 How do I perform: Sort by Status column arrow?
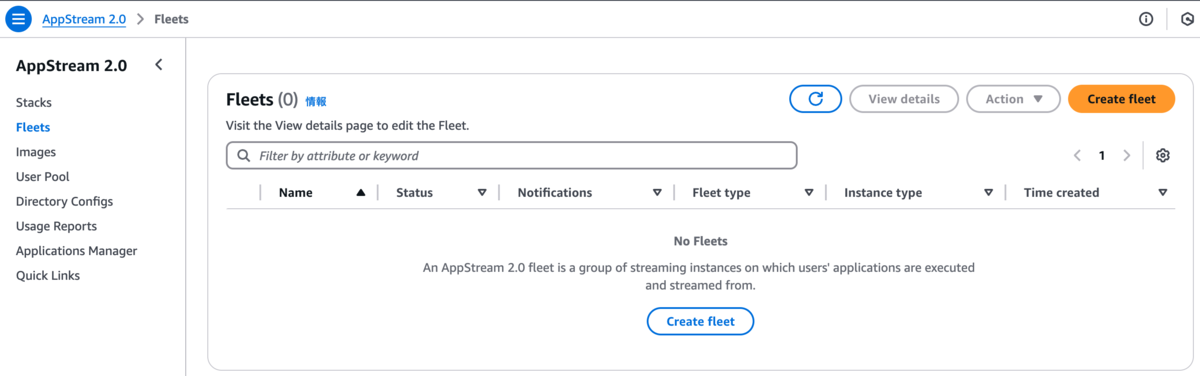[x=482, y=192]
